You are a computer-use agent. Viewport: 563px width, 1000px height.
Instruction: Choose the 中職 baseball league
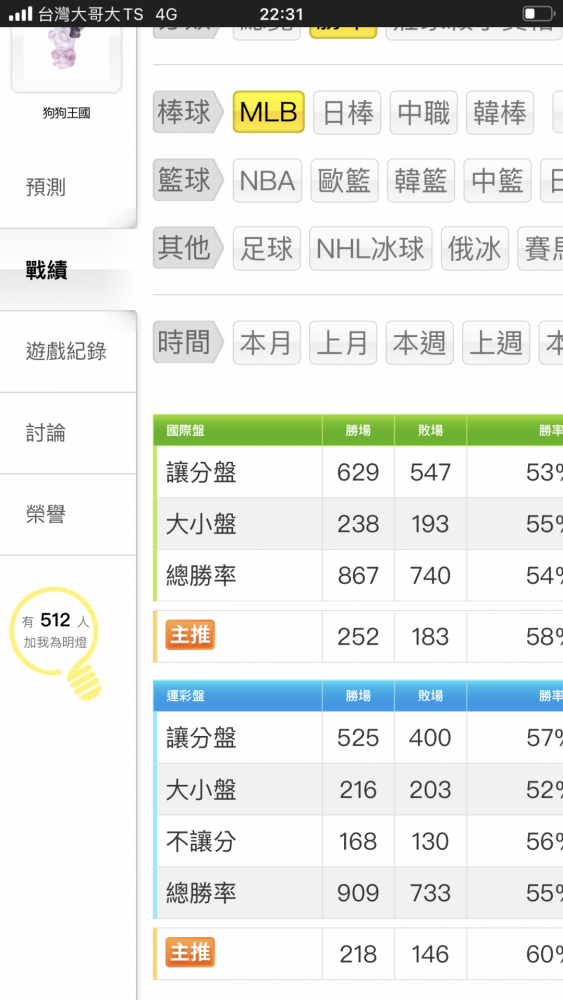[x=423, y=112]
